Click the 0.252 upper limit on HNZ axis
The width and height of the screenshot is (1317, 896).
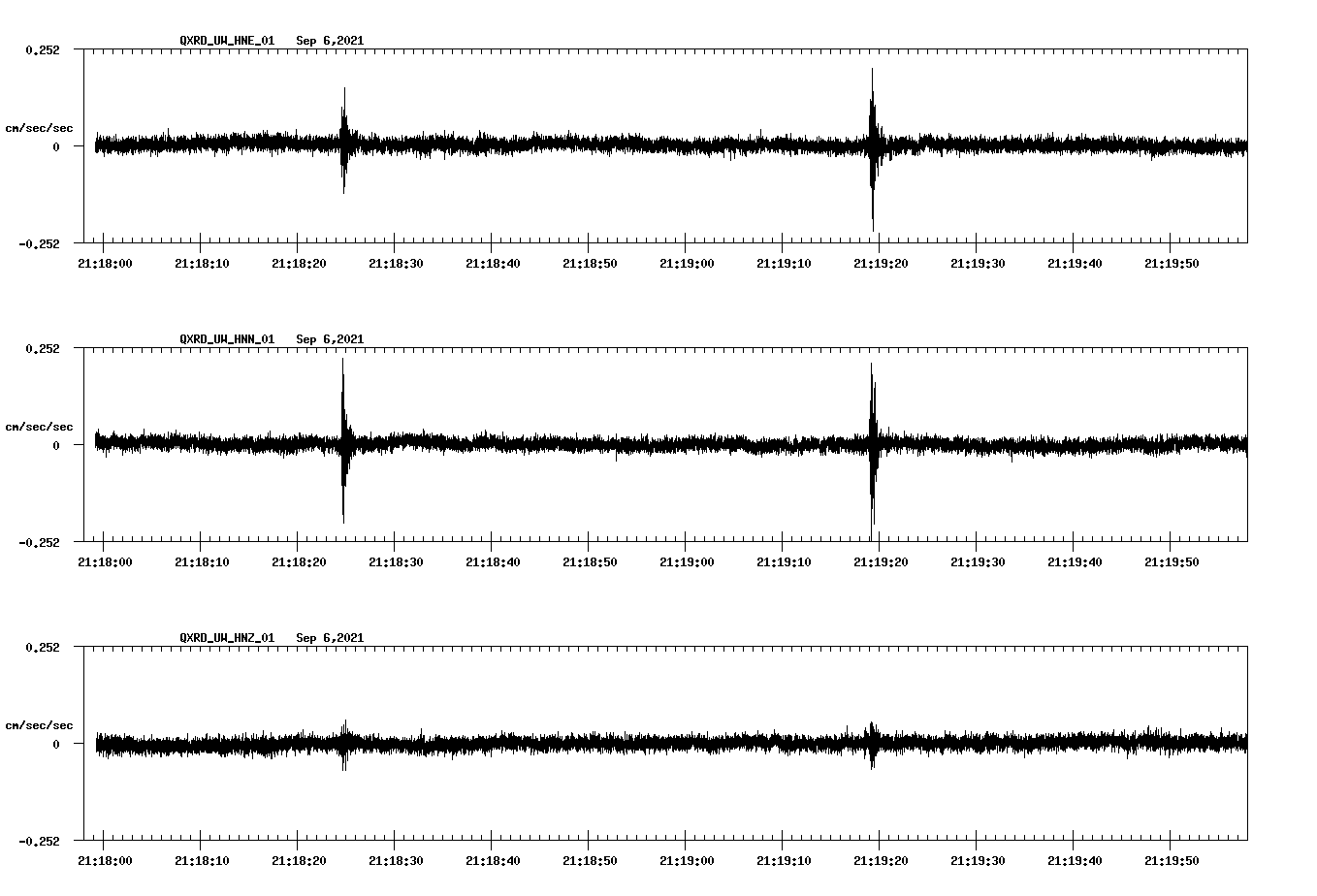pos(43,647)
